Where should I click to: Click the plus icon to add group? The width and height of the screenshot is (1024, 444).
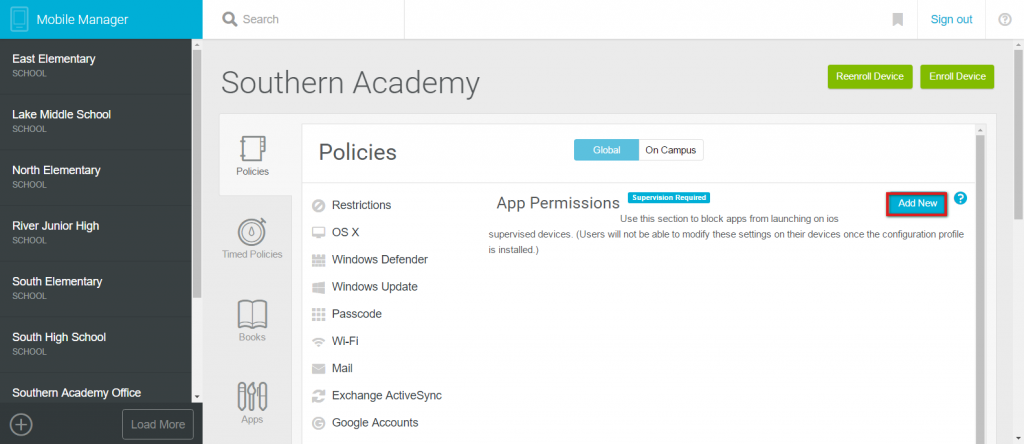pos(22,424)
